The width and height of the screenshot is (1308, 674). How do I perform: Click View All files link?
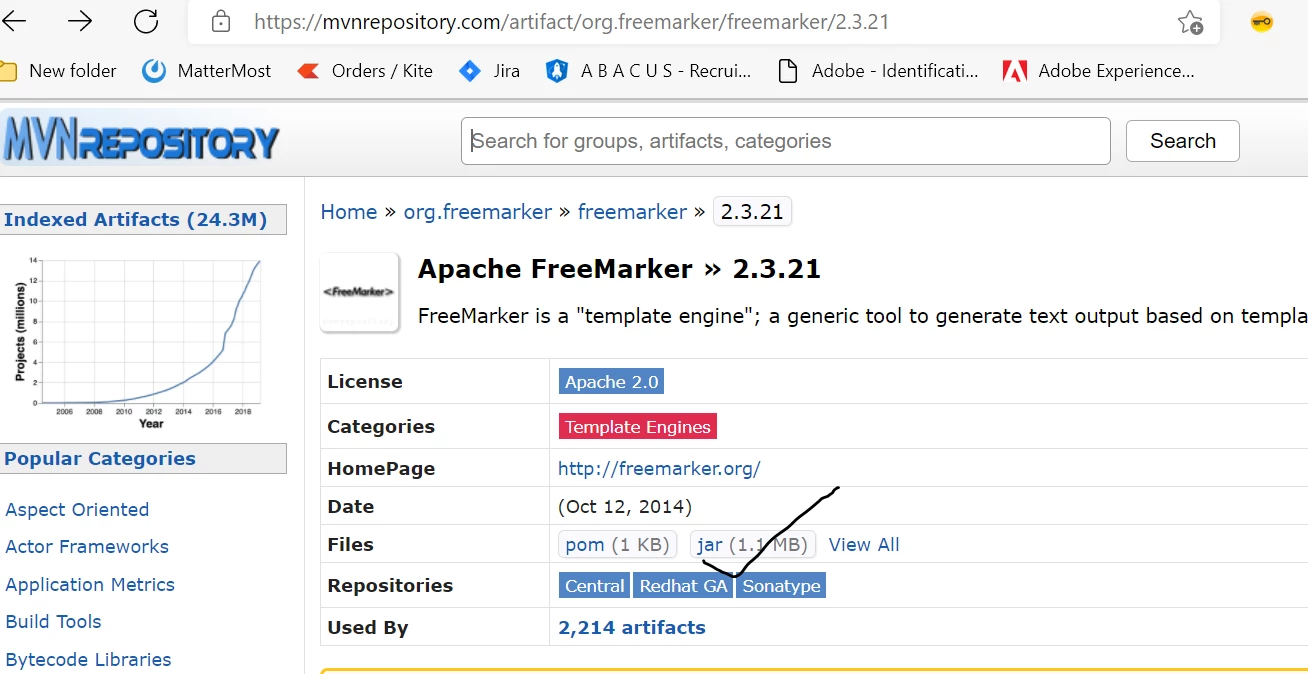[864, 545]
